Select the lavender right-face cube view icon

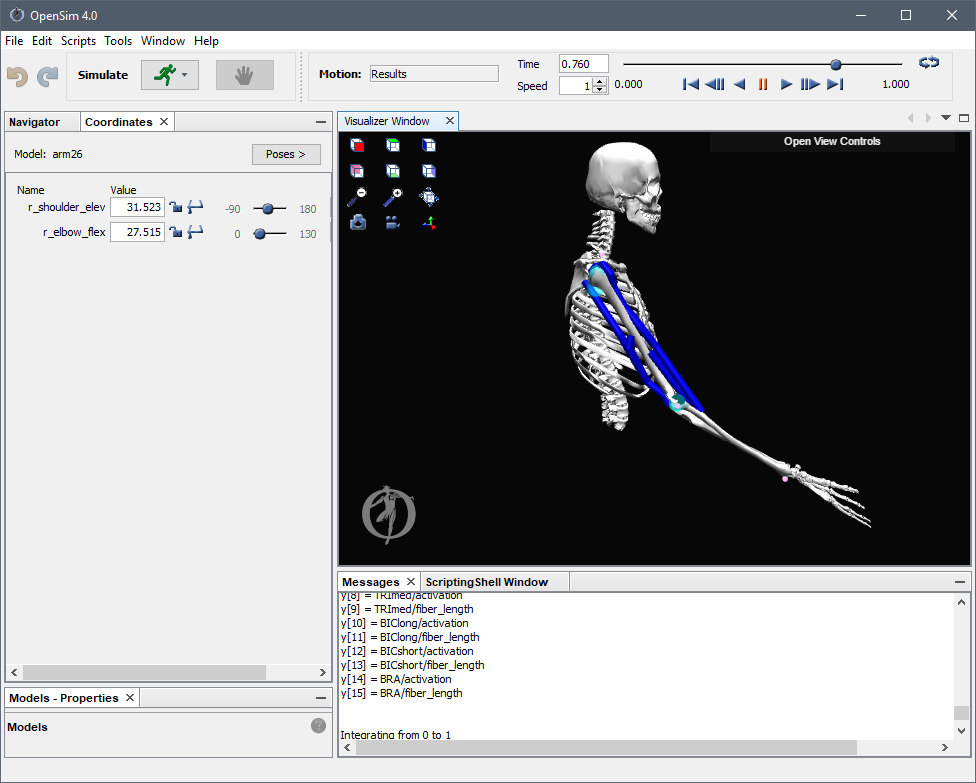pyautogui.click(x=429, y=171)
